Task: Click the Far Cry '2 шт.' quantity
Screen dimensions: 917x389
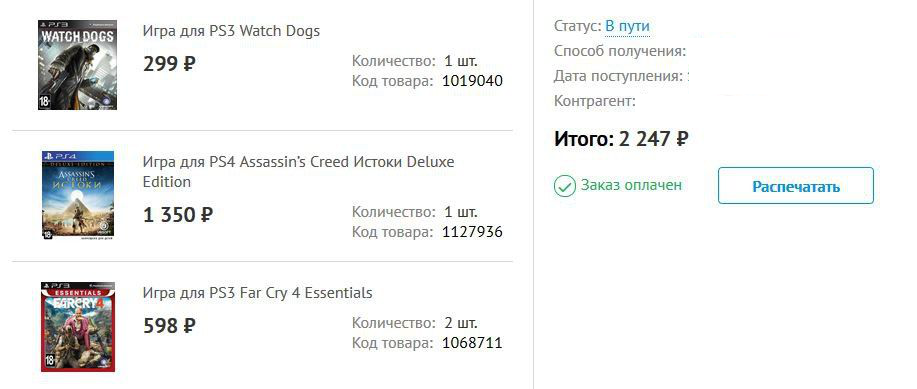Action: click(461, 322)
